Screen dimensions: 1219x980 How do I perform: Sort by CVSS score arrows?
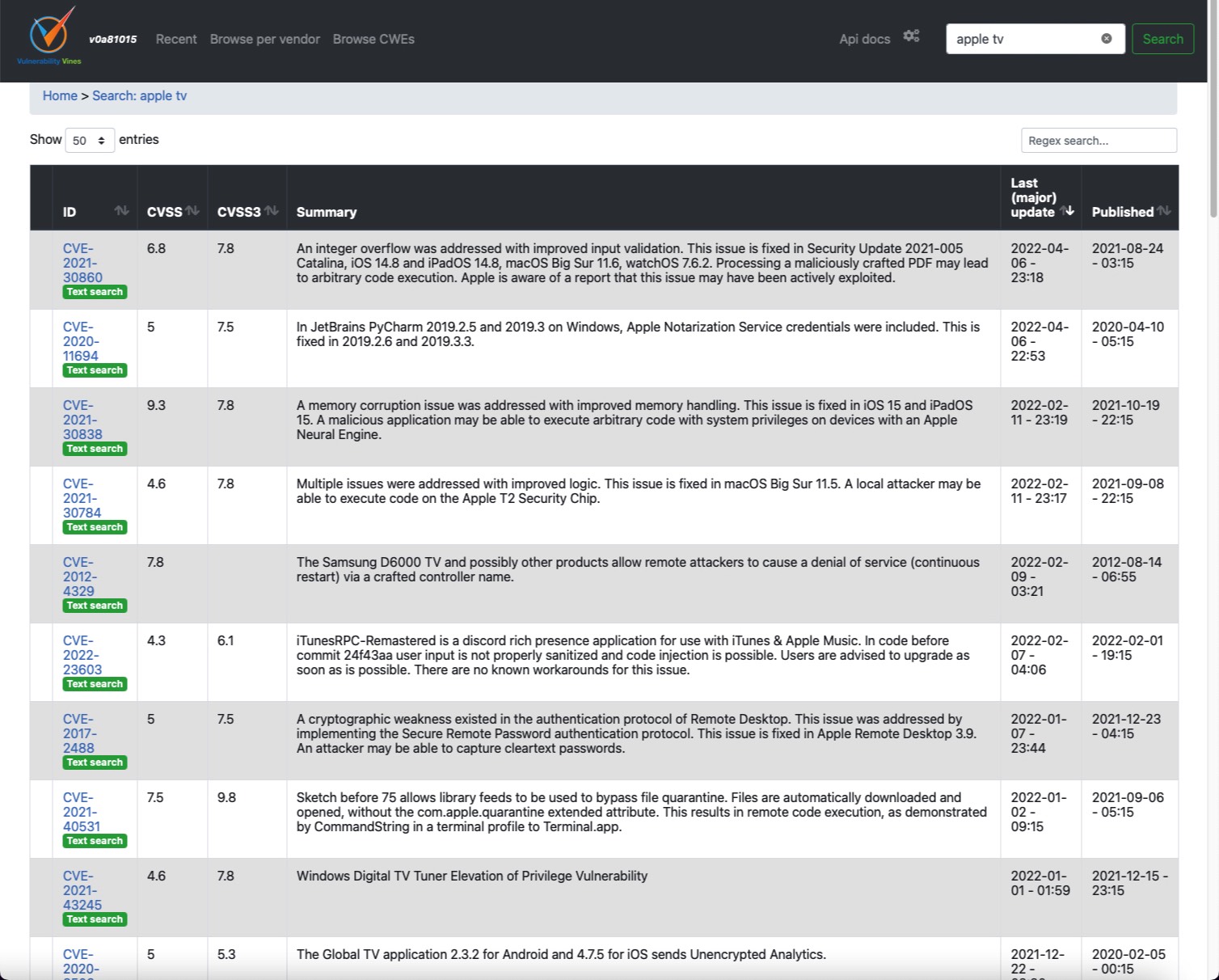click(192, 211)
